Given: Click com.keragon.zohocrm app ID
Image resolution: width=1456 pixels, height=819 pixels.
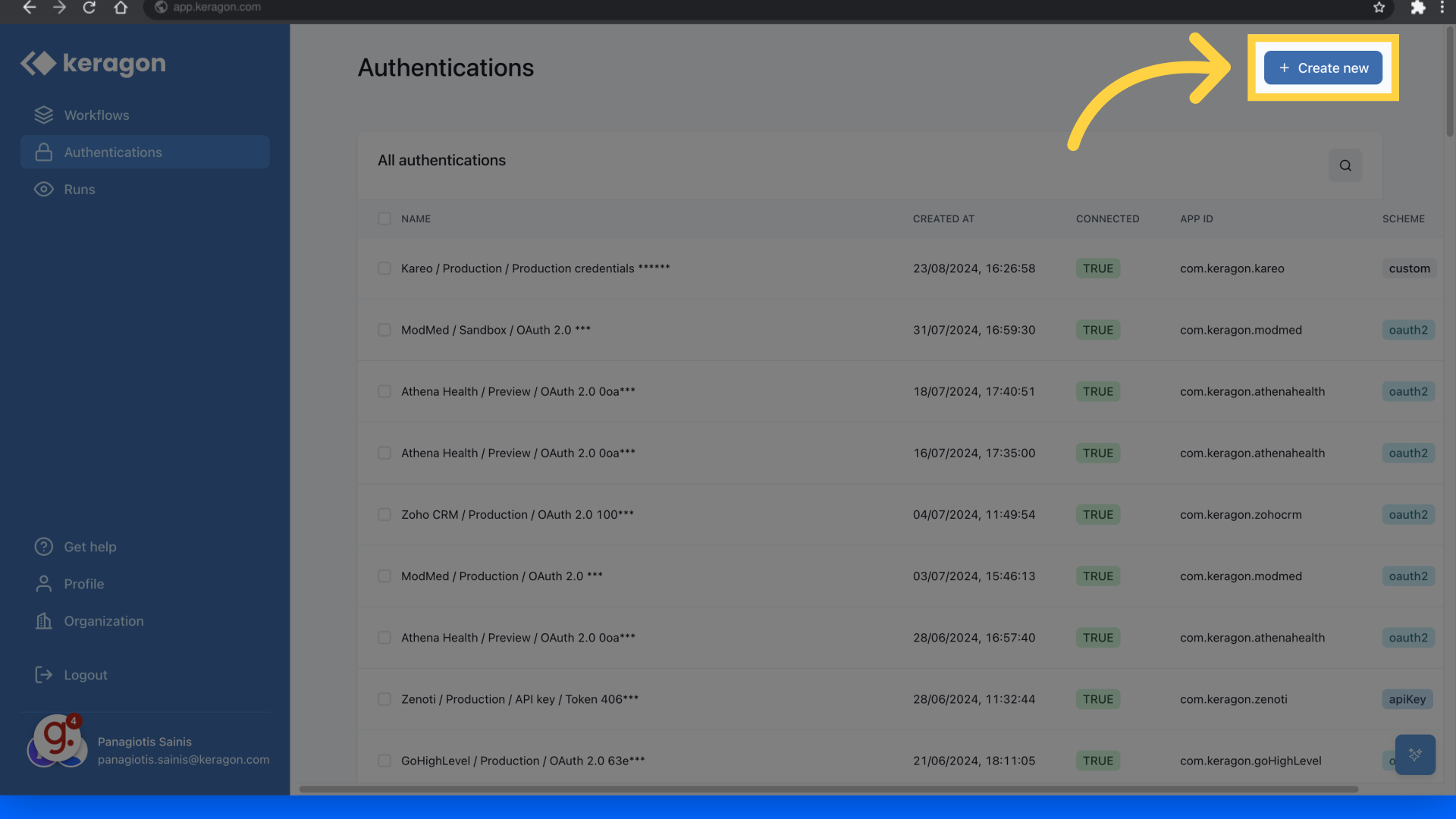Looking at the screenshot, I should [x=1241, y=515].
